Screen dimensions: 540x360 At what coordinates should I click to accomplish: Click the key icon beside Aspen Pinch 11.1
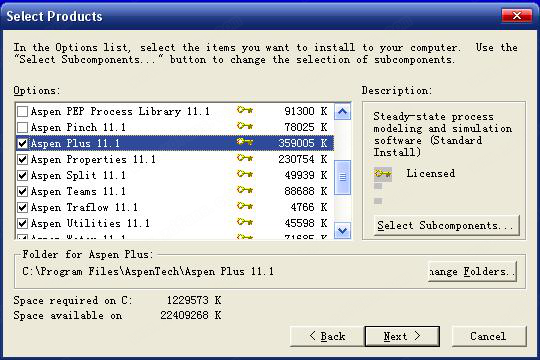point(245,126)
